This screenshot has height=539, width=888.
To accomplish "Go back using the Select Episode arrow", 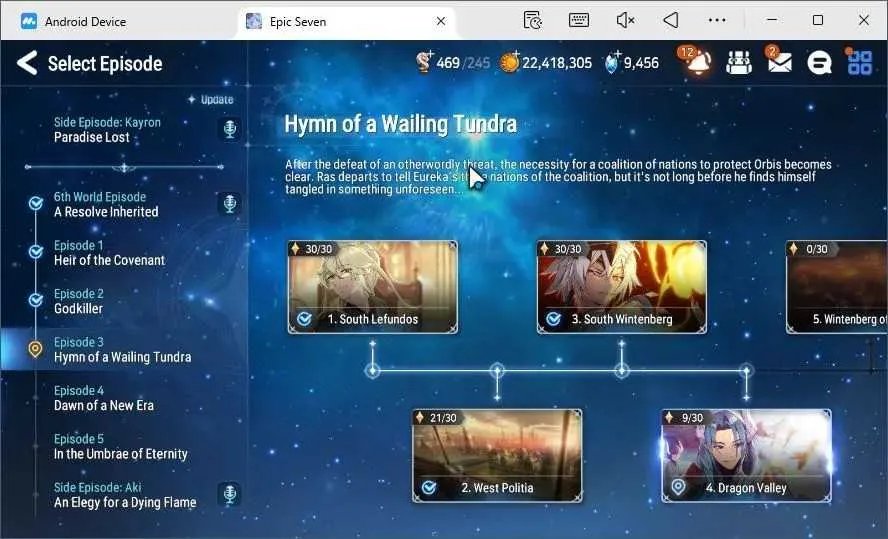I will [x=27, y=63].
